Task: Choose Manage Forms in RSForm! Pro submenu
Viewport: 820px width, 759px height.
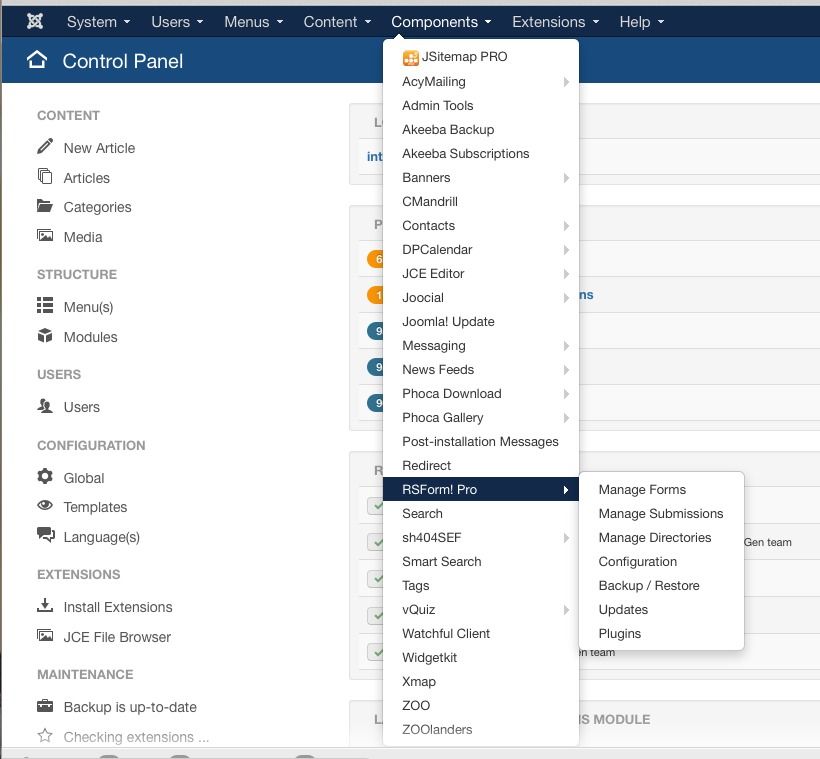Action: [x=642, y=489]
